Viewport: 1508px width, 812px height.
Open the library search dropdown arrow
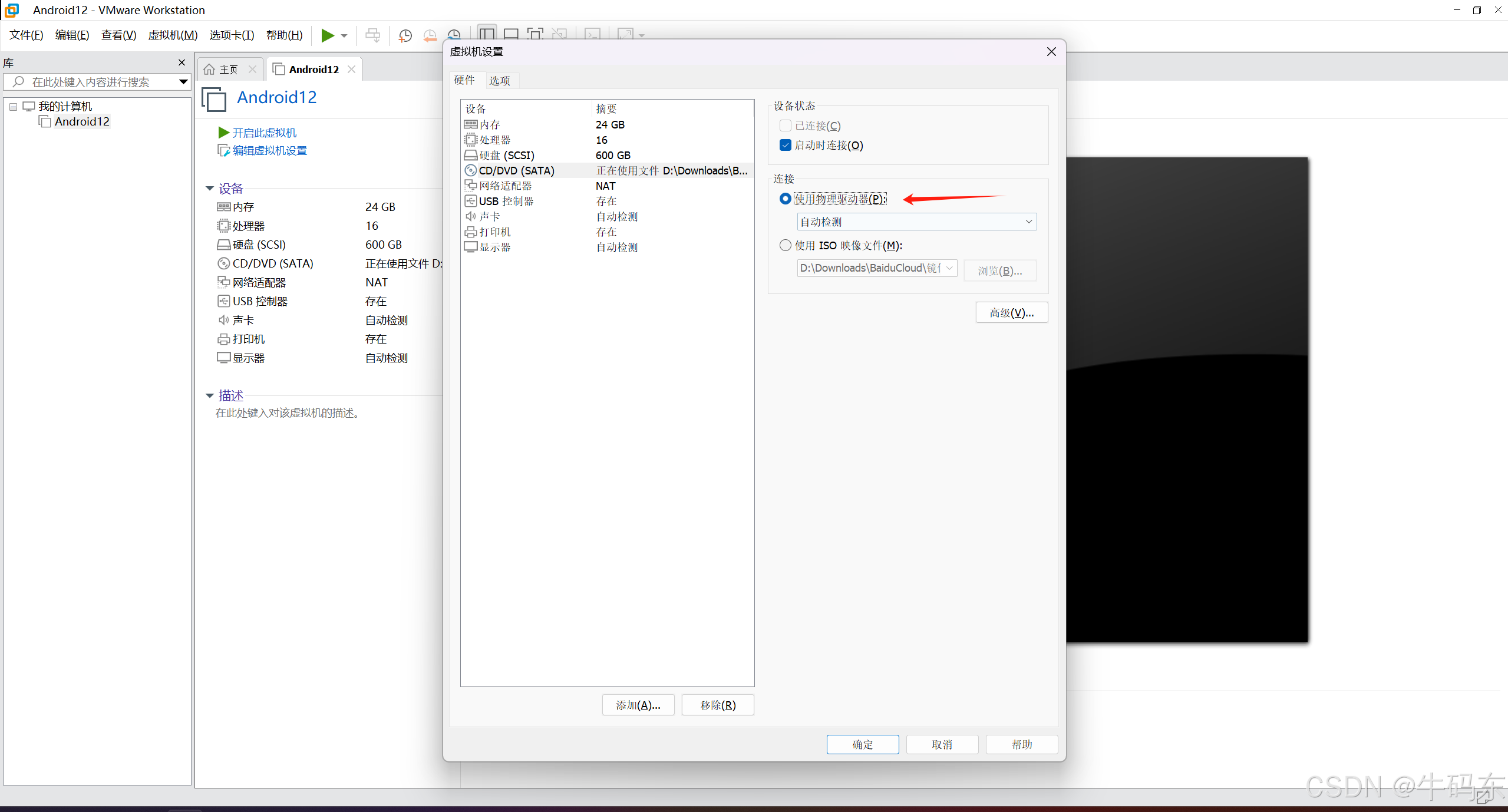coord(183,82)
